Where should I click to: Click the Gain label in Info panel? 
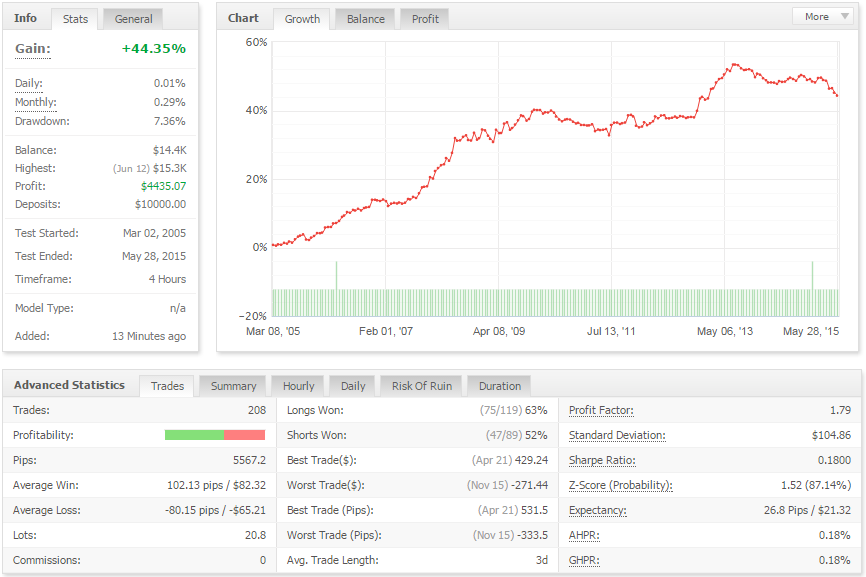pyautogui.click(x=33, y=49)
